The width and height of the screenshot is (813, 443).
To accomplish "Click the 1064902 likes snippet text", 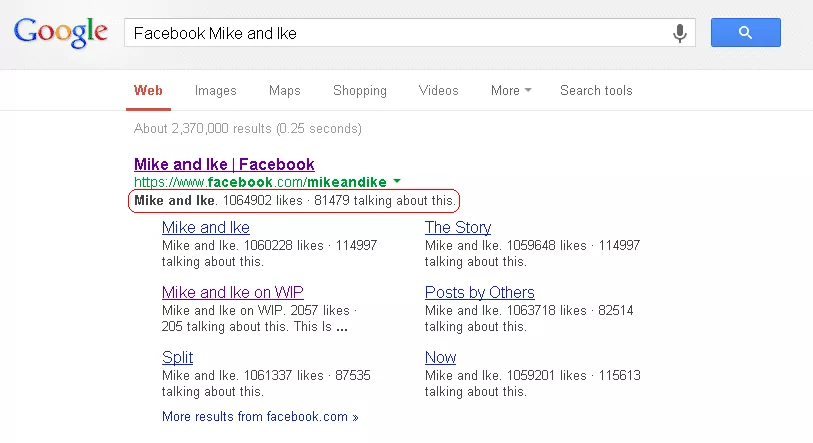I will 295,201.
